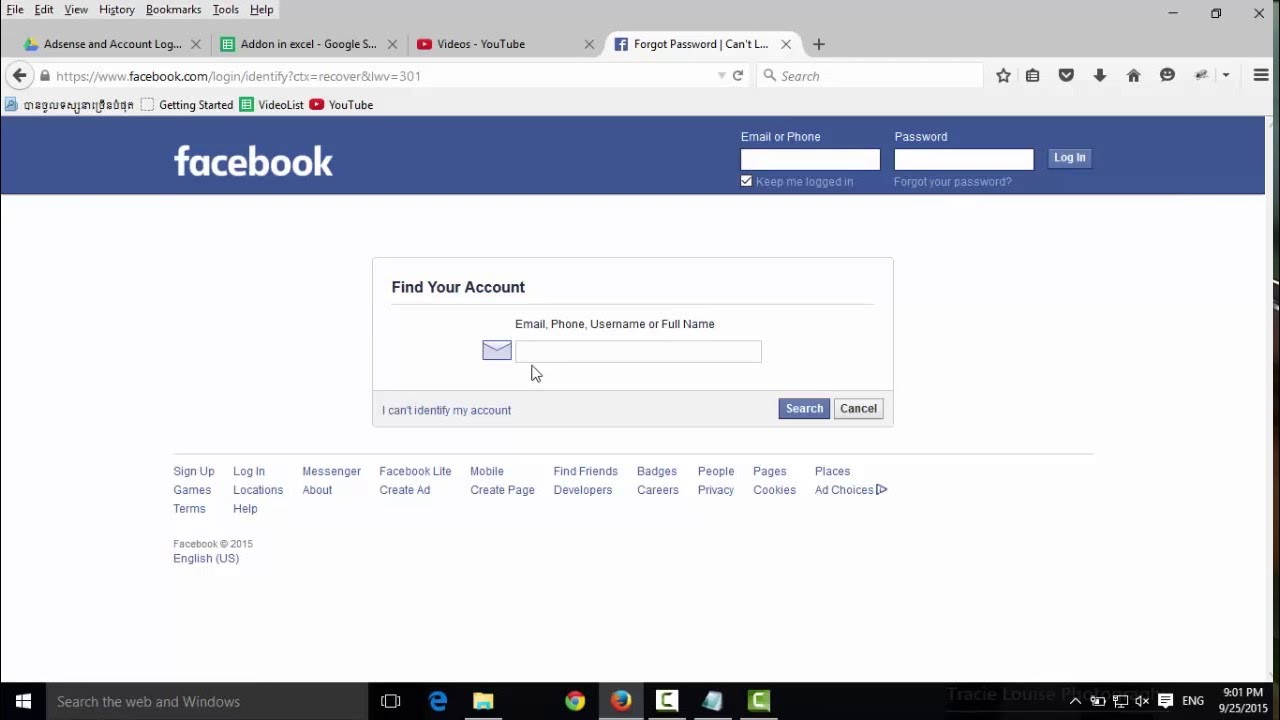1280x720 pixels.
Task: Open the action center notification icon
Action: tap(1165, 701)
